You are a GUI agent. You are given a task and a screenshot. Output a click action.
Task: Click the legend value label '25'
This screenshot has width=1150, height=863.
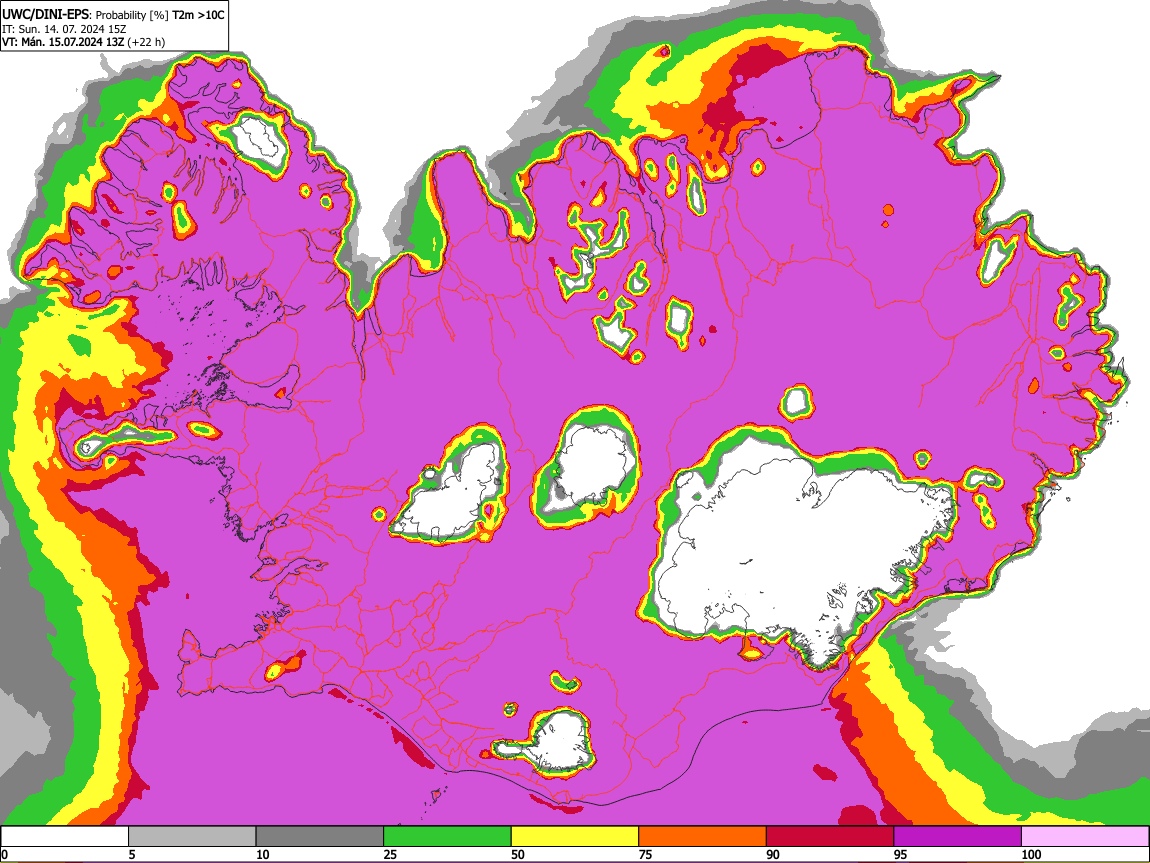tap(390, 854)
